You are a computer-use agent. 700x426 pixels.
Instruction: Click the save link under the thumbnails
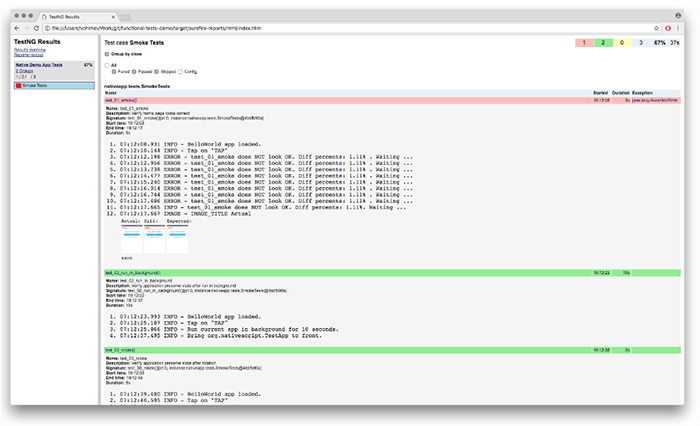click(127, 258)
